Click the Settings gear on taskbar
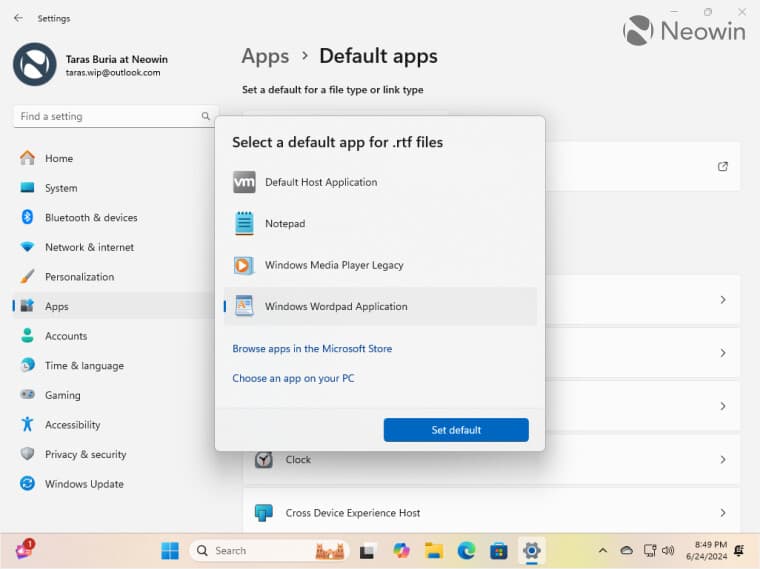760x569 pixels. tap(532, 551)
